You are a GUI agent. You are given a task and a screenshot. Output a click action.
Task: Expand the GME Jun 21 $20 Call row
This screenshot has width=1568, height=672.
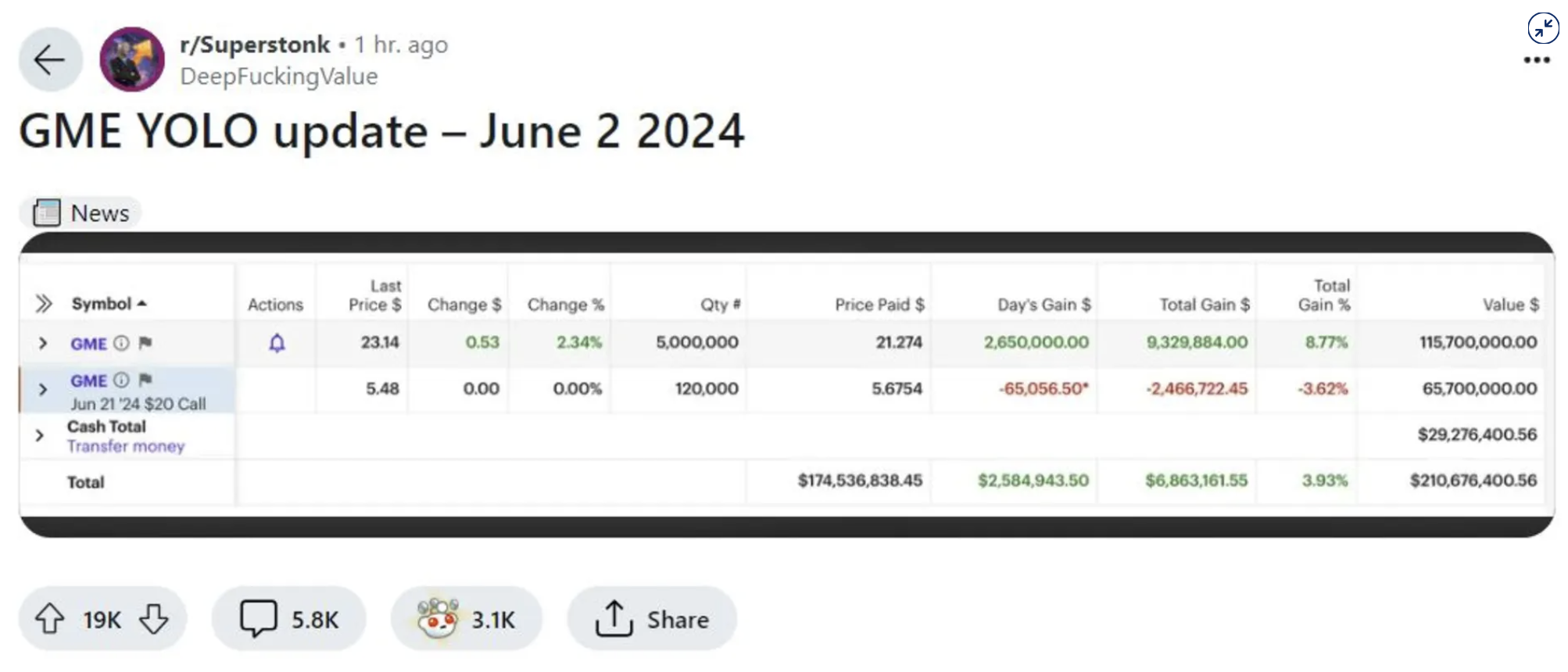[x=43, y=389]
